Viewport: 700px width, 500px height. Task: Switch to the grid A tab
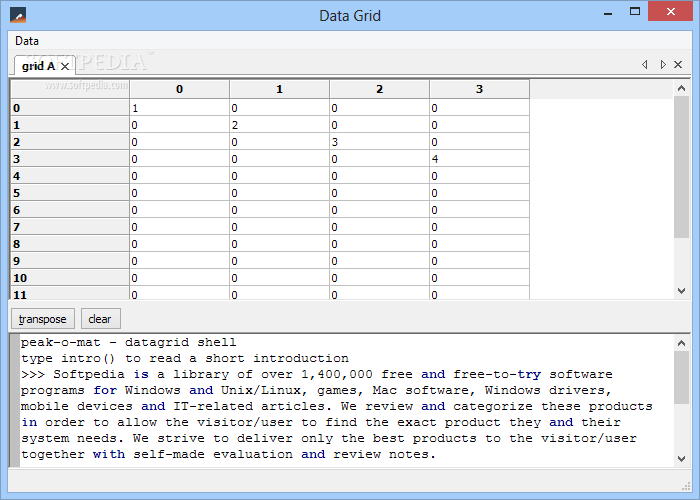[x=38, y=66]
